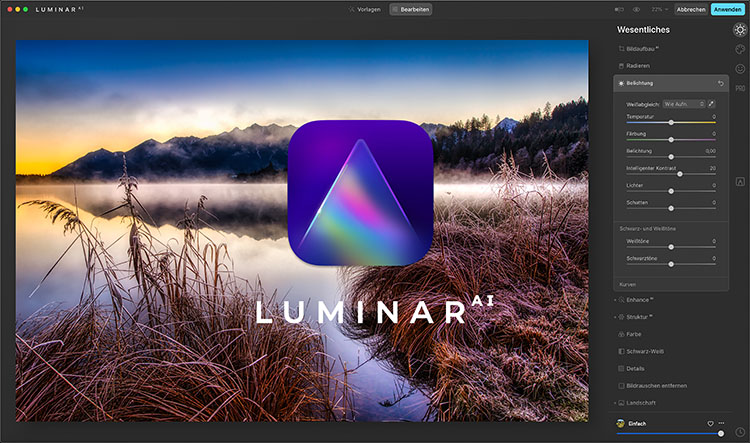The image size is (750, 443).
Task: Open the Essentials (sun) tools tab icon
Action: pos(740,30)
